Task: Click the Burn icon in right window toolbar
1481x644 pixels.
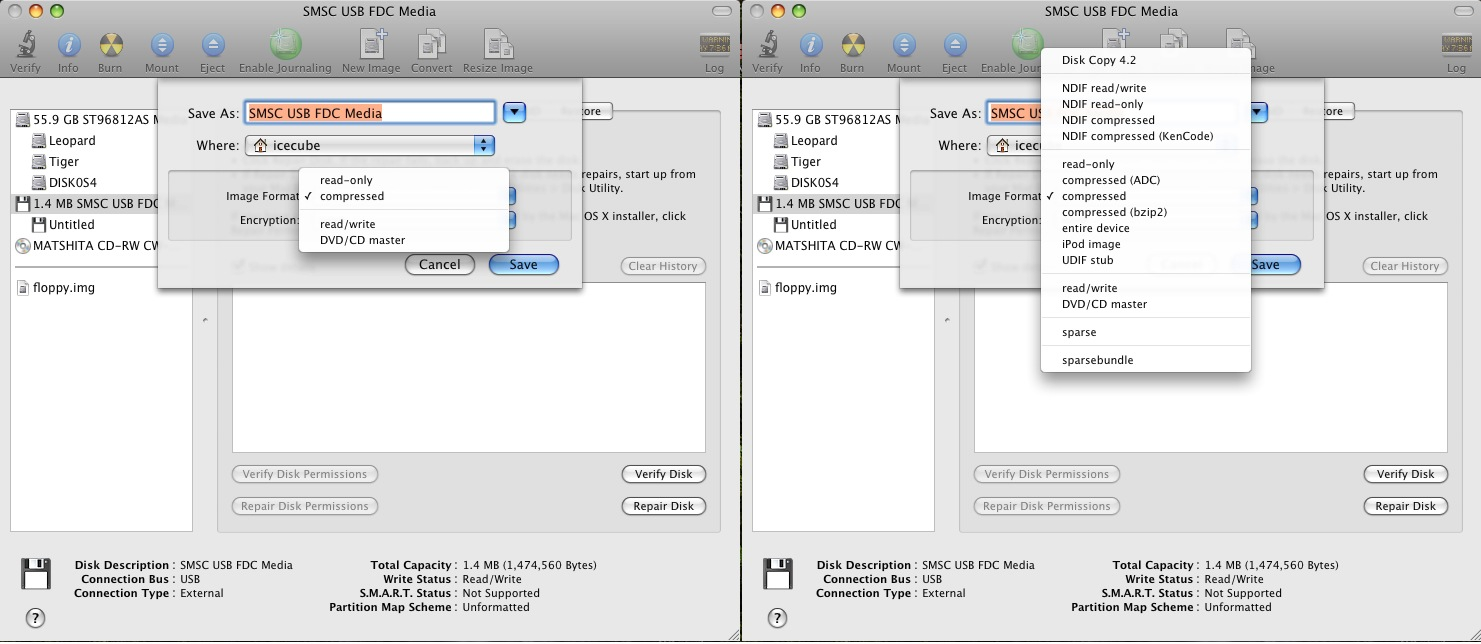Action: pos(852,45)
